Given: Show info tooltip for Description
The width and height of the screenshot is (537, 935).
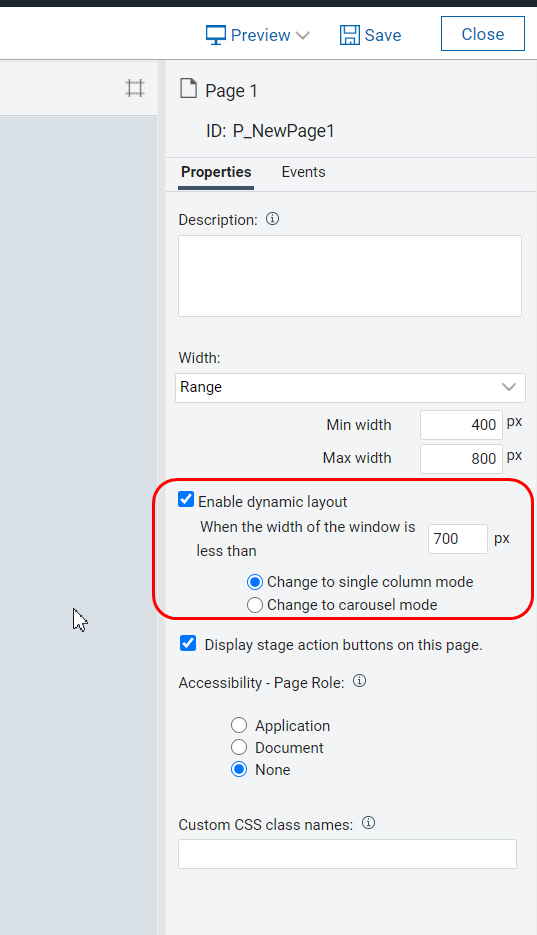Looking at the screenshot, I should [x=272, y=219].
